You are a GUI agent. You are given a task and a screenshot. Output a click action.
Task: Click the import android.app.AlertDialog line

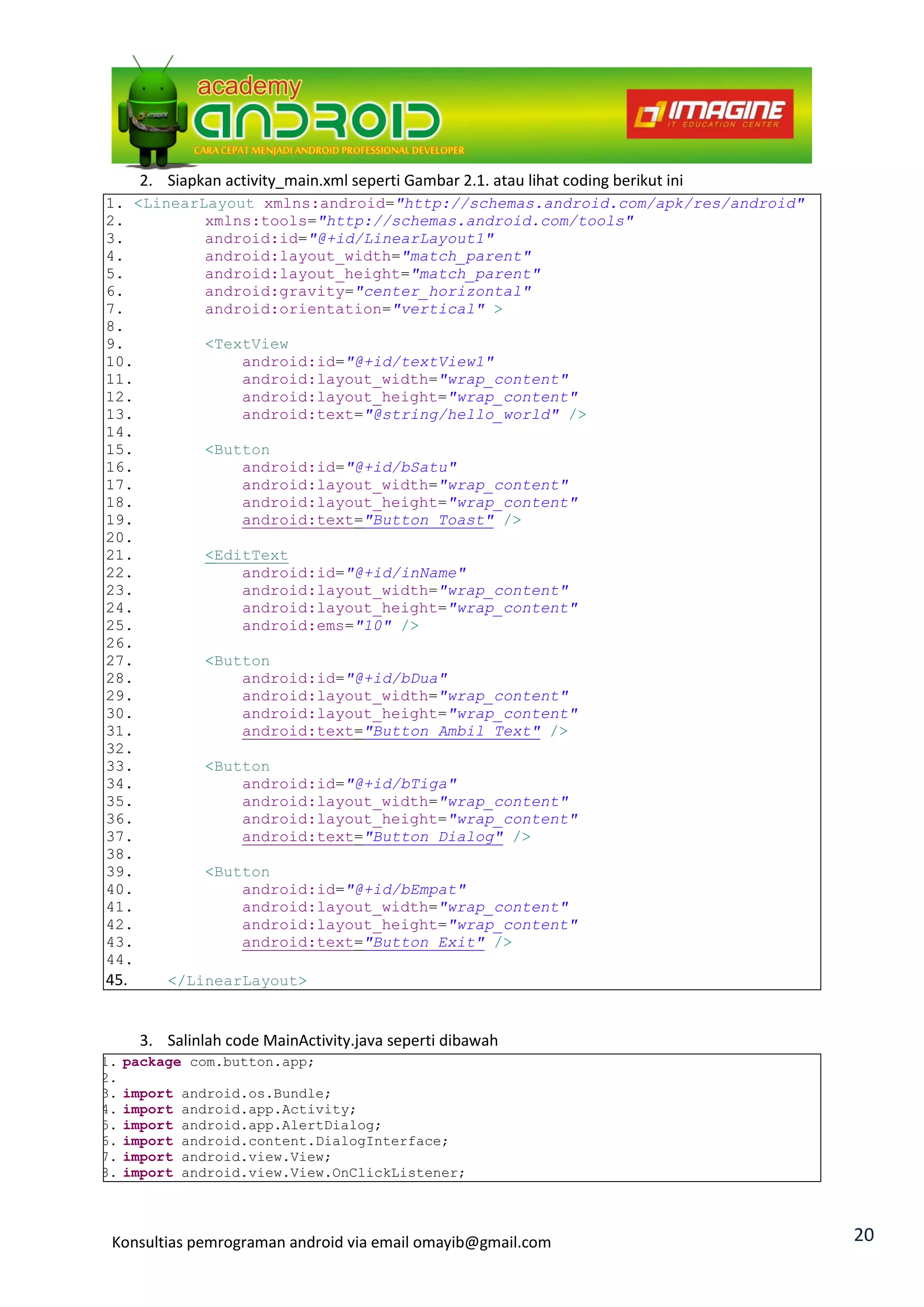252,1126
